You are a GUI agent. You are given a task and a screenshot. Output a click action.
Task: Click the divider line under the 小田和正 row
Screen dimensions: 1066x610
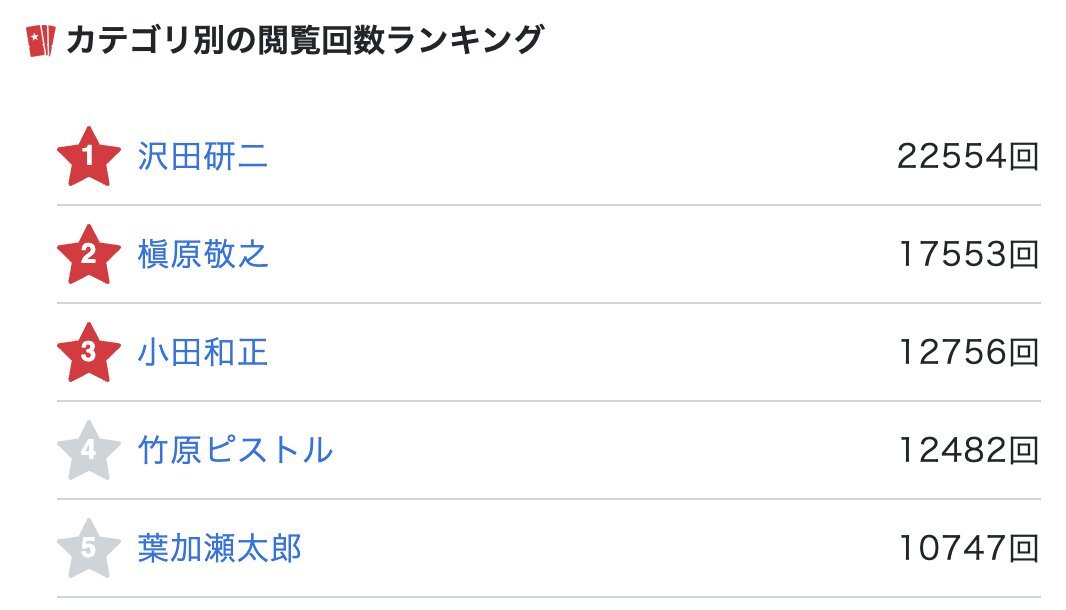(x=549, y=401)
